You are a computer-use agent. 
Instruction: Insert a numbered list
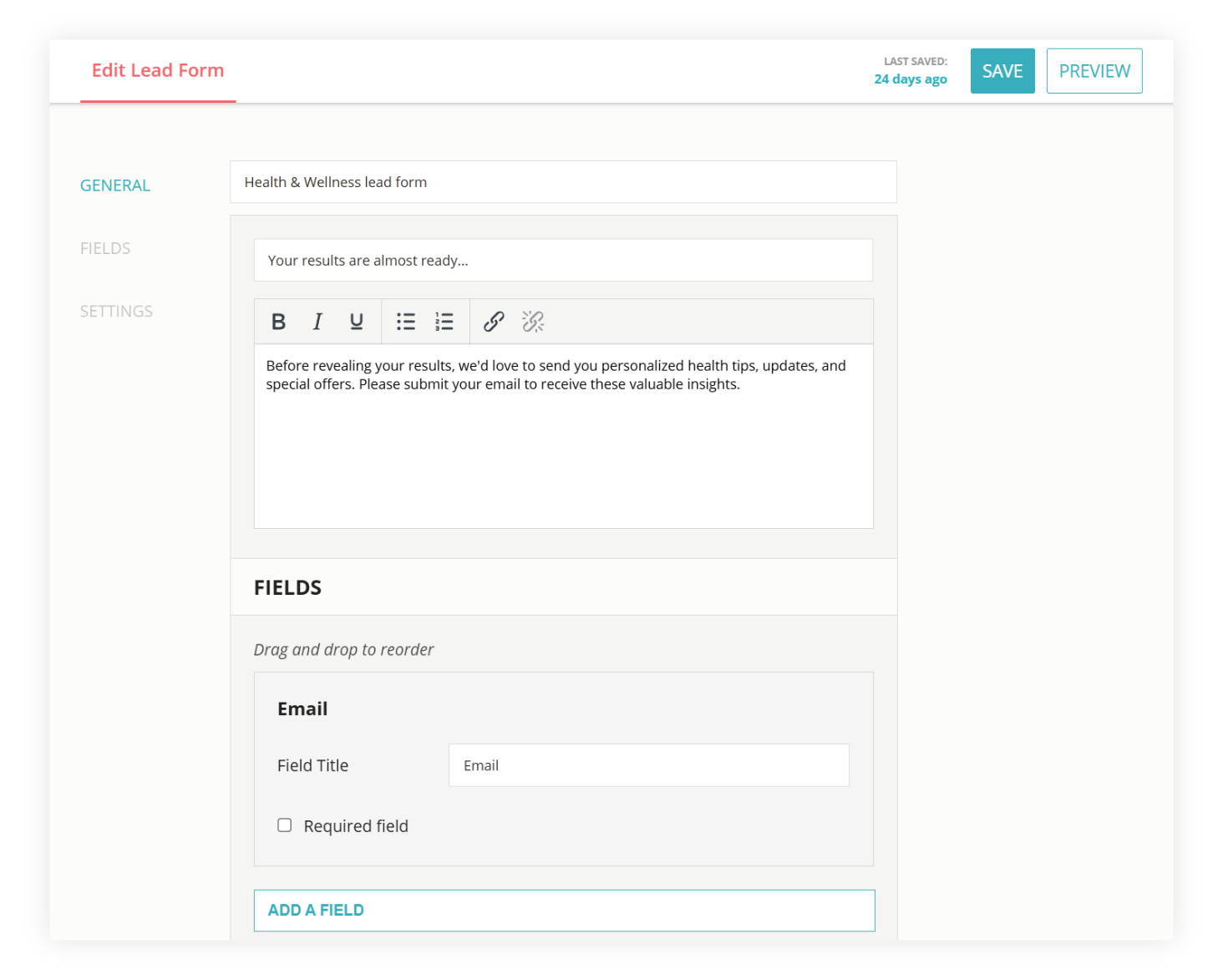click(x=444, y=322)
